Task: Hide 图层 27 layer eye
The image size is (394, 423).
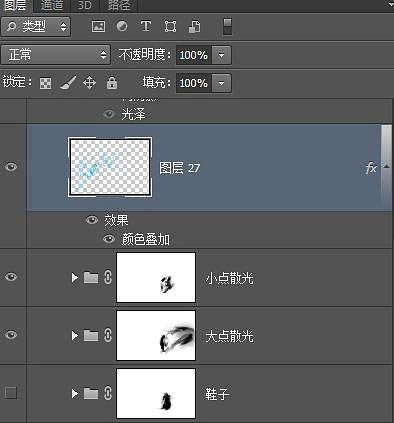Action: pyautogui.click(x=11, y=167)
